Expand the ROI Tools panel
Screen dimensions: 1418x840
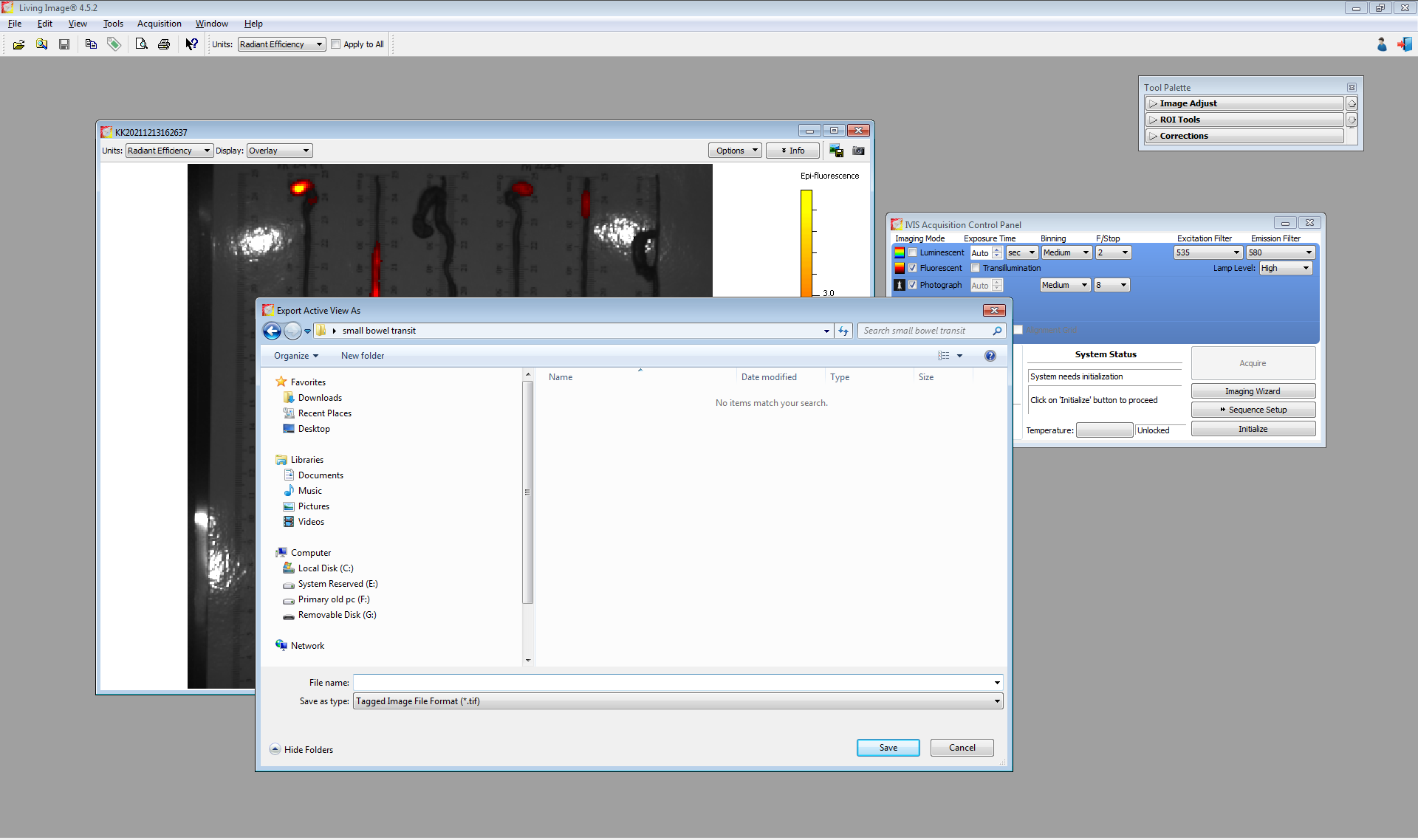[1244, 120]
